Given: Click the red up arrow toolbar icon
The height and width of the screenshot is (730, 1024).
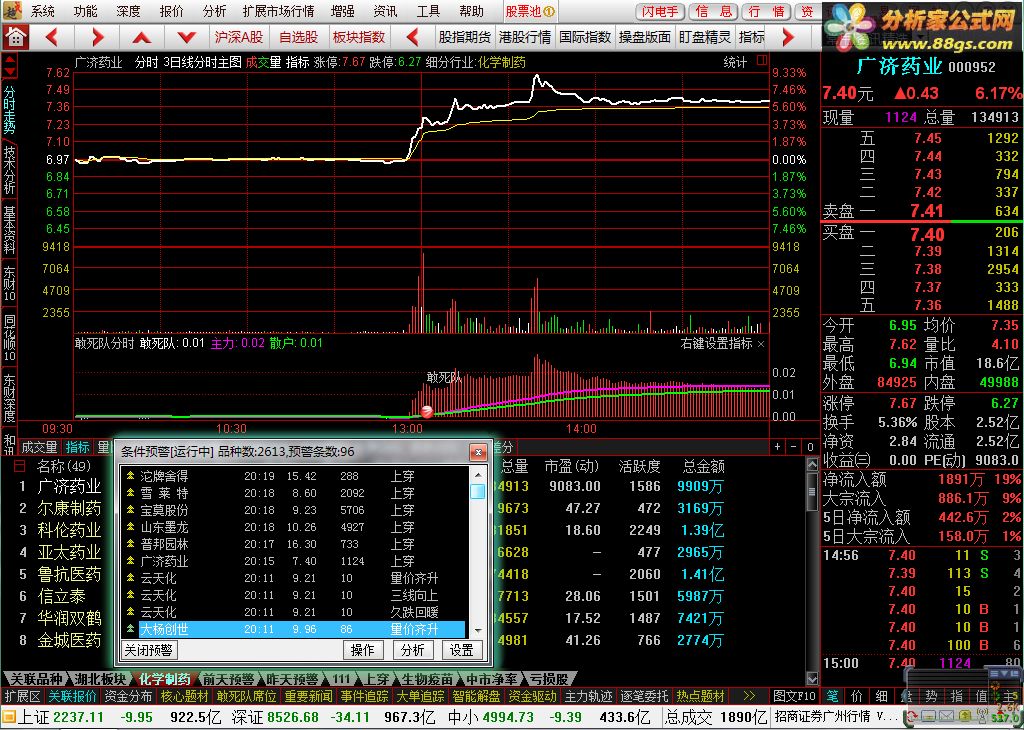Looking at the screenshot, I should pyautogui.click(x=141, y=38).
